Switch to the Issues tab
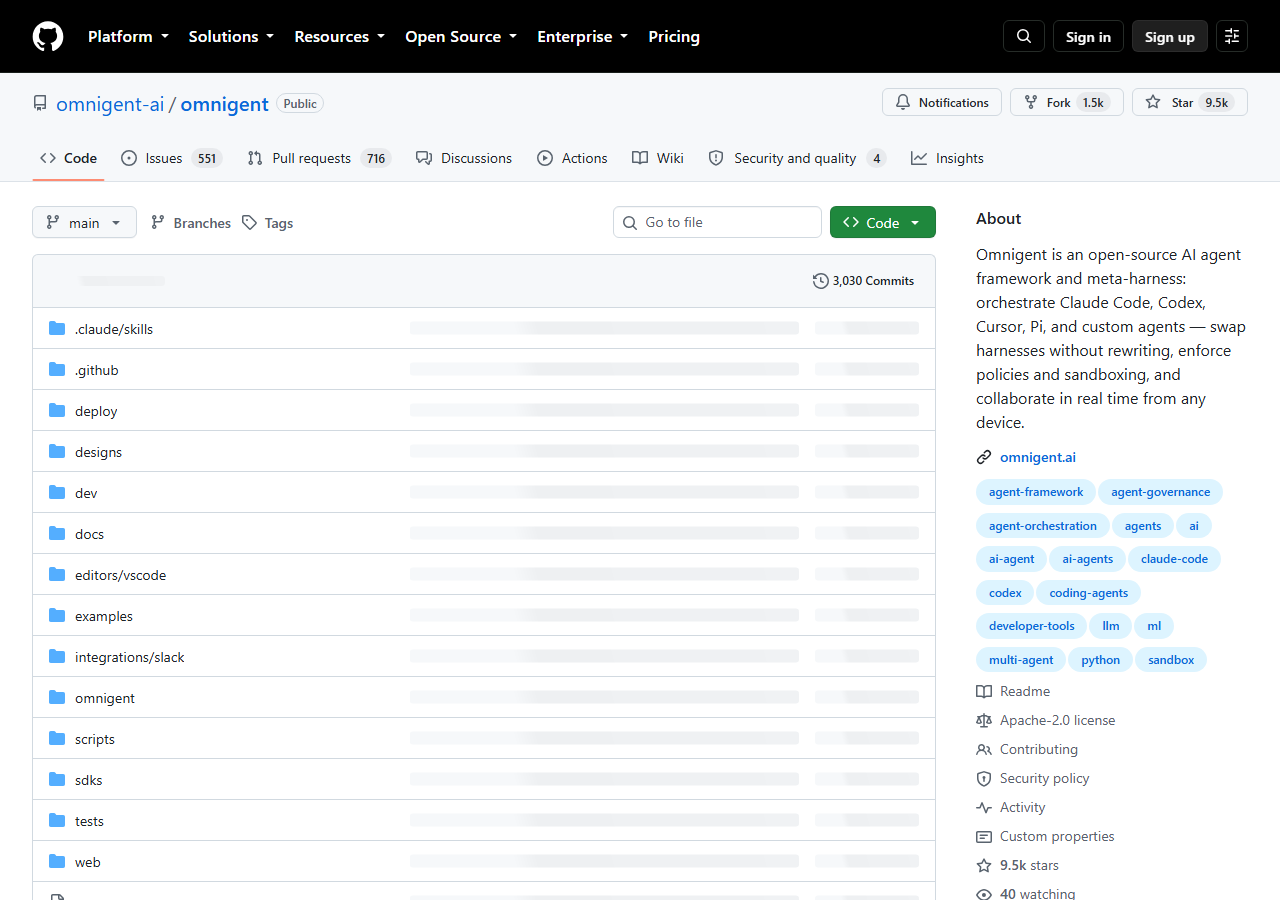 [170, 158]
